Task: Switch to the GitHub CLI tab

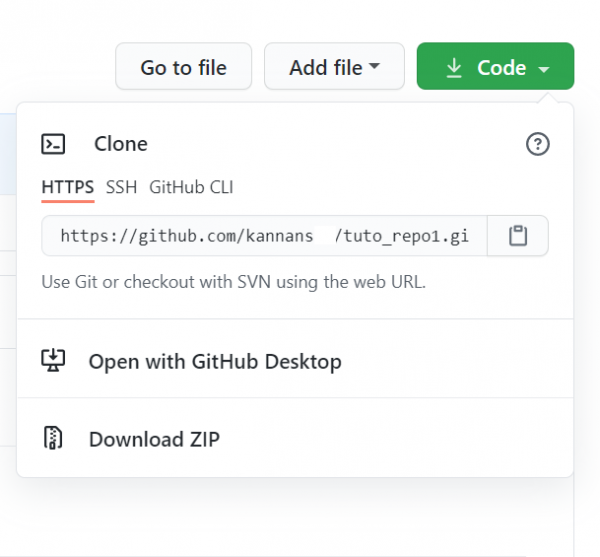Action: point(191,187)
